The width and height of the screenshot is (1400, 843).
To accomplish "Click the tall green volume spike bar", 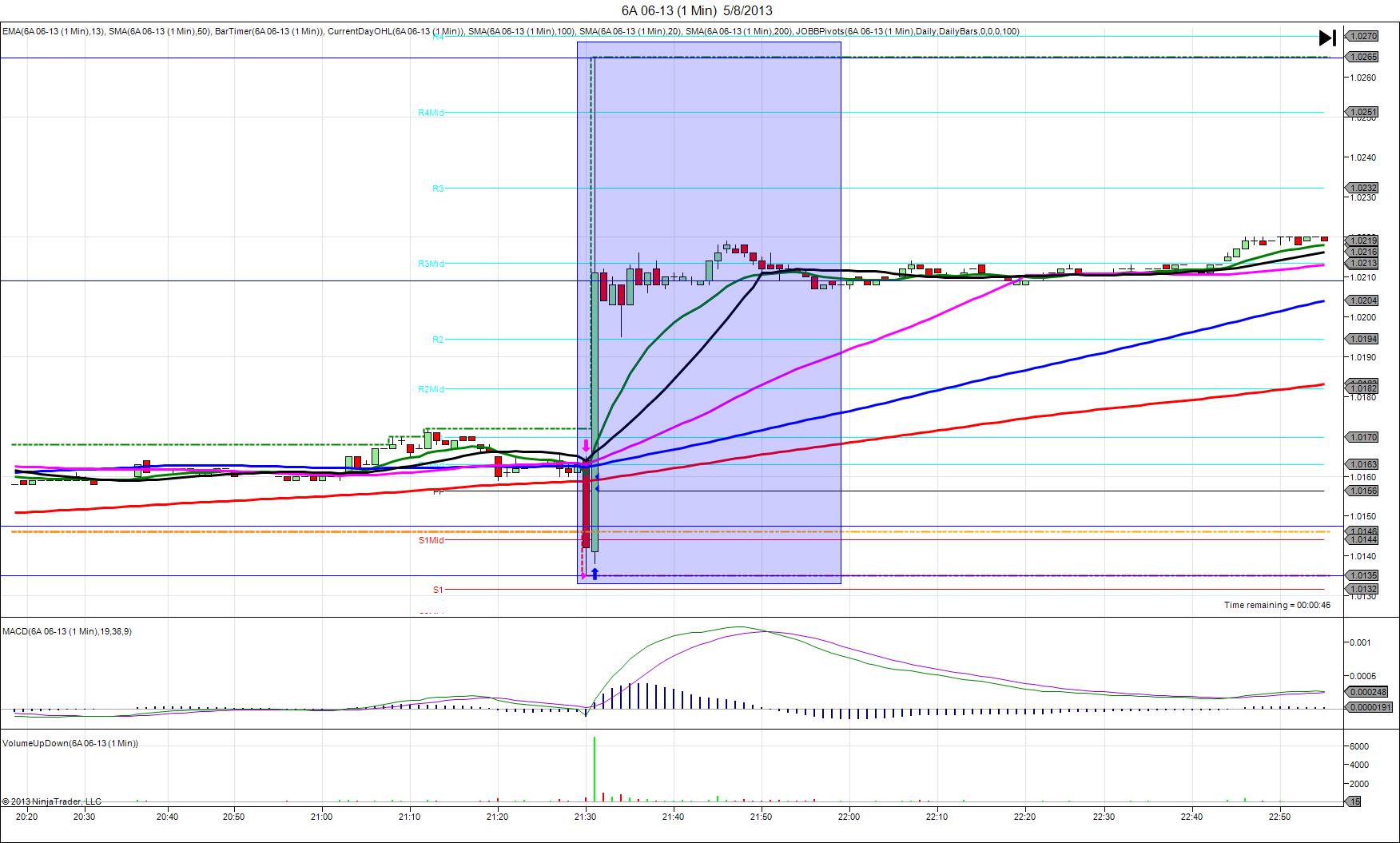I will pyautogui.click(x=595, y=769).
